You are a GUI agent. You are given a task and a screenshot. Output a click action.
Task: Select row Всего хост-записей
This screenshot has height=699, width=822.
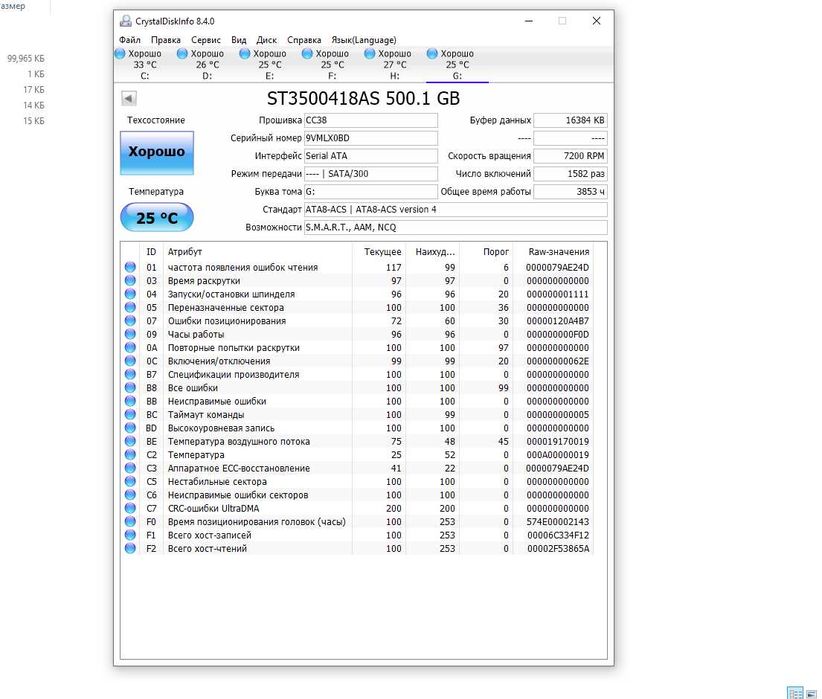(357, 535)
